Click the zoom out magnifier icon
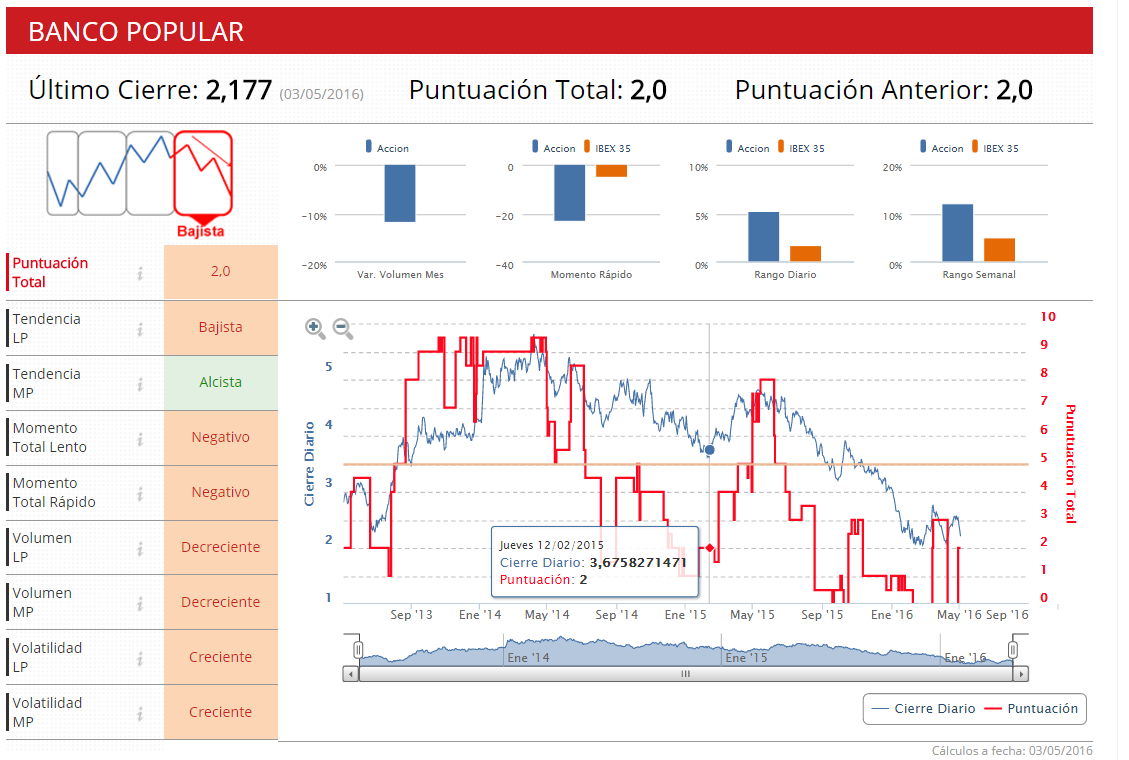 343,328
